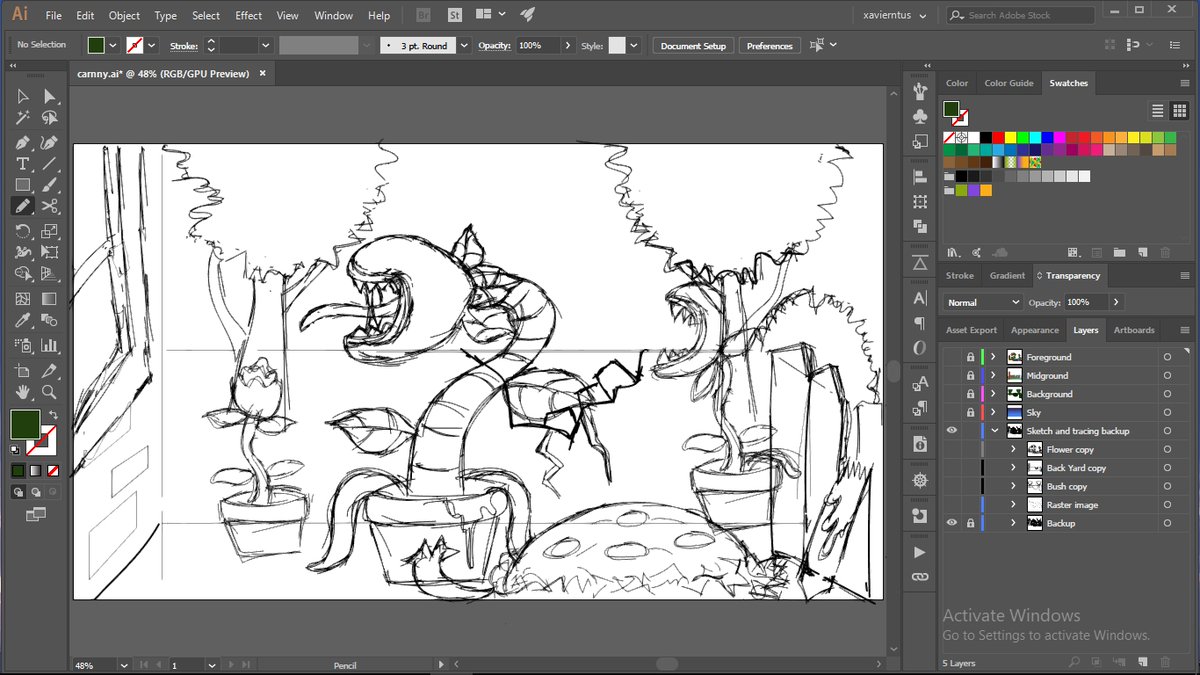Choose the Lasso tool
Screen dimensions: 1200x675
pos(49,118)
